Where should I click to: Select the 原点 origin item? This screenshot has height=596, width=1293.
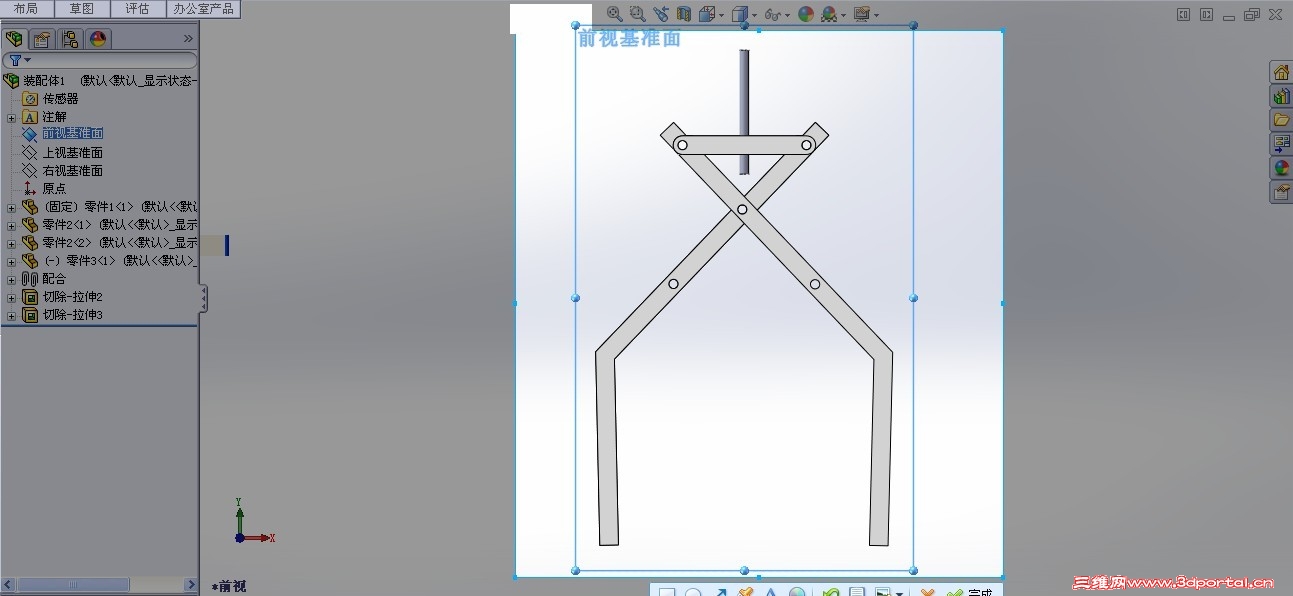54,189
